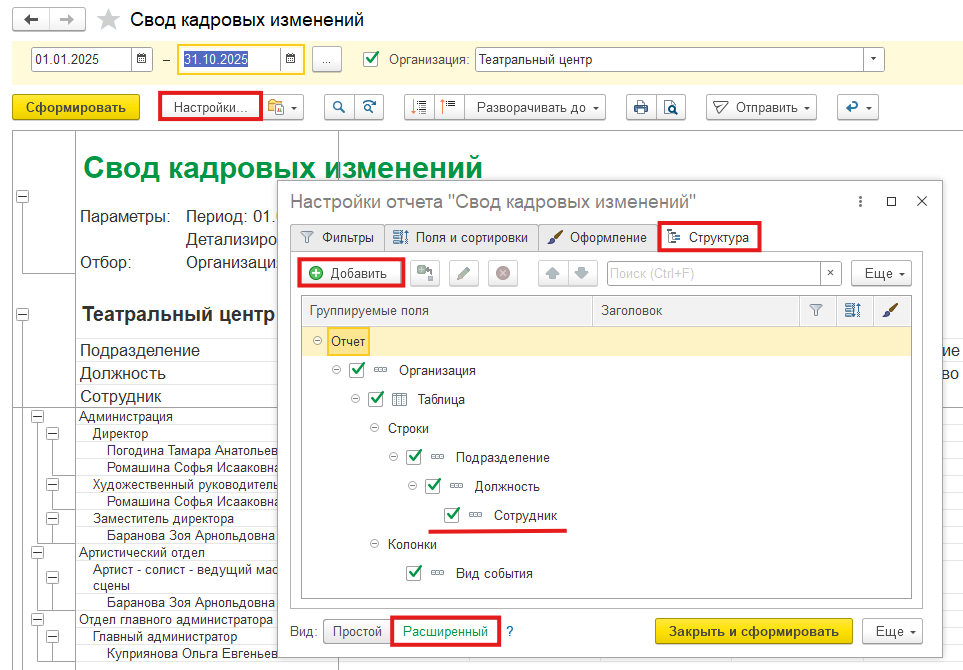Move item up with arrow icon
The width and height of the screenshot is (963, 670).
pos(553,273)
